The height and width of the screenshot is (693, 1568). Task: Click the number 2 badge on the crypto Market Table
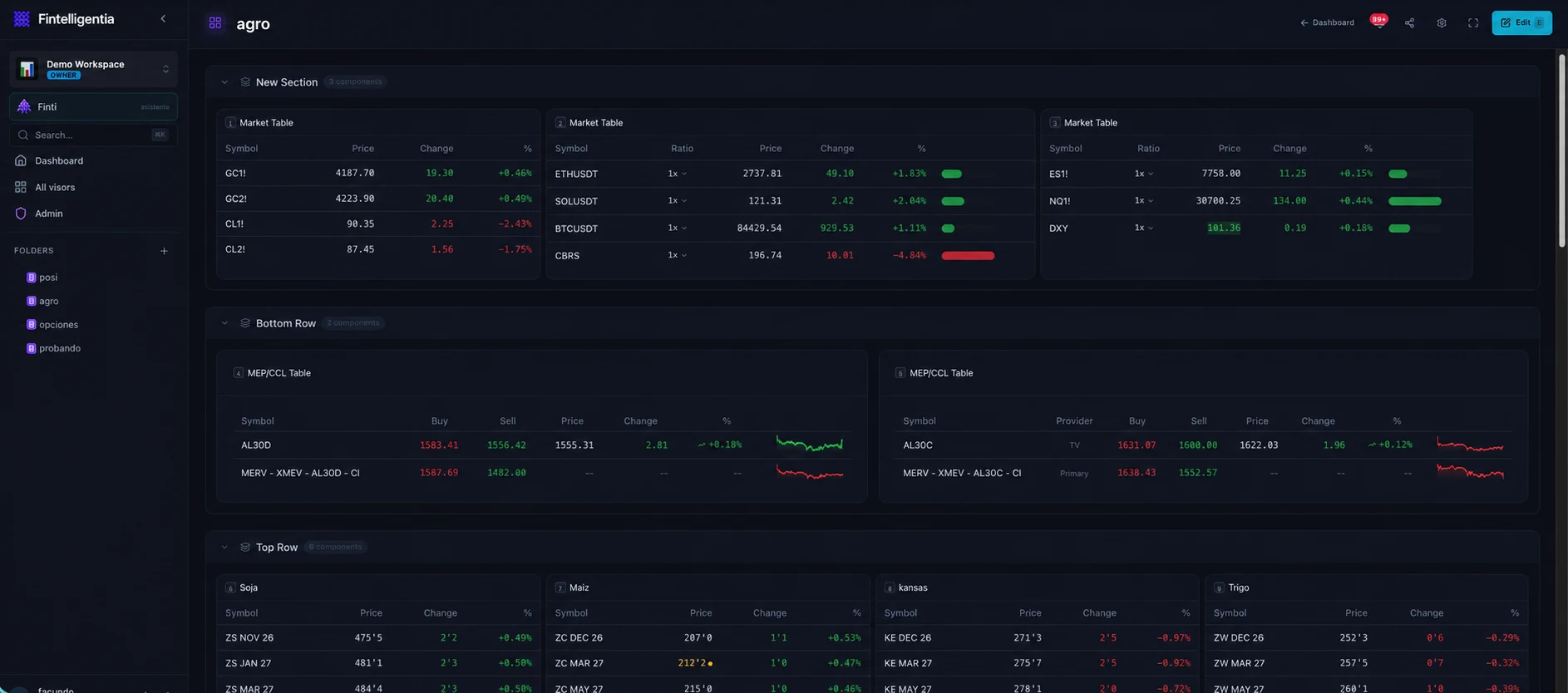tap(560, 123)
